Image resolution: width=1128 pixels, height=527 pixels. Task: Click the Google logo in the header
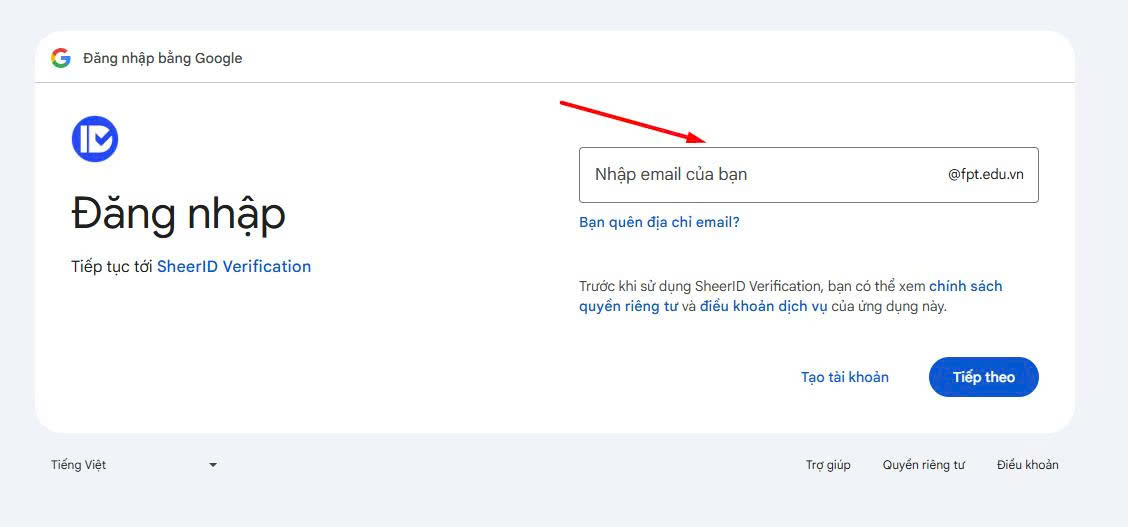(61, 58)
